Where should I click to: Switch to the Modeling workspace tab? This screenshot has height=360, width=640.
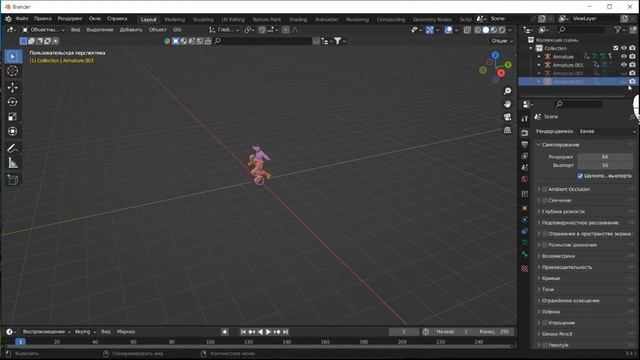(175, 19)
